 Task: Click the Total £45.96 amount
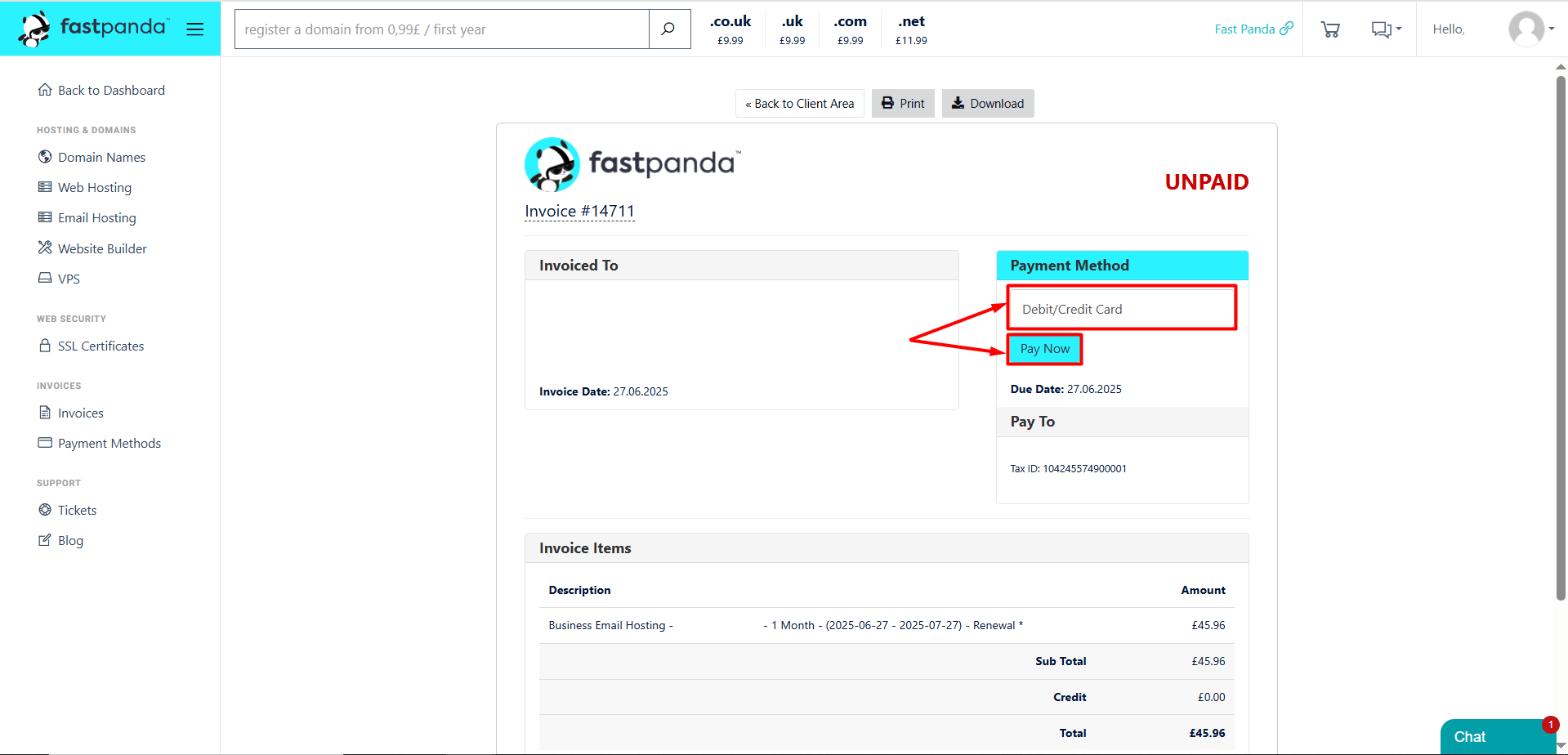click(1207, 733)
